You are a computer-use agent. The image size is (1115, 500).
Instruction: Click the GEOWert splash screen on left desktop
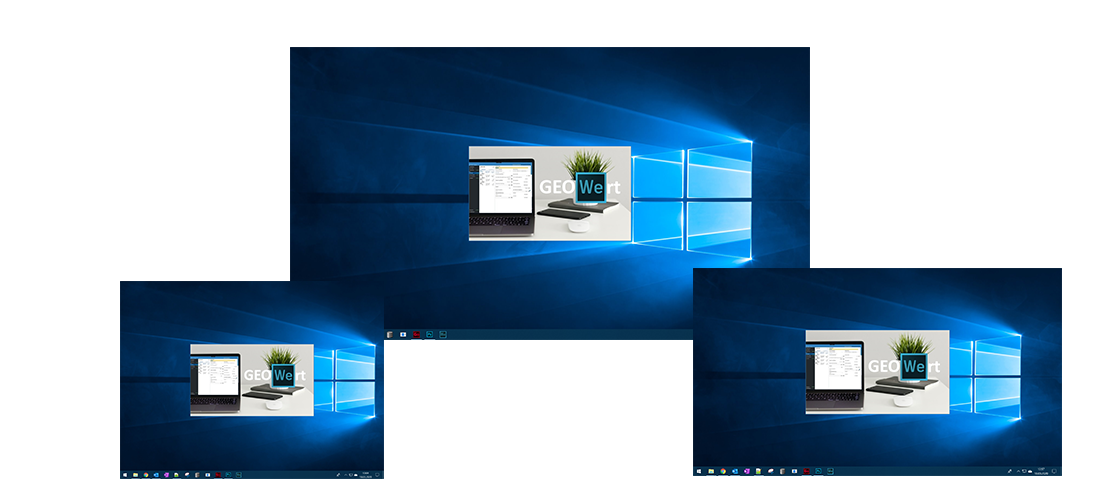251,379
